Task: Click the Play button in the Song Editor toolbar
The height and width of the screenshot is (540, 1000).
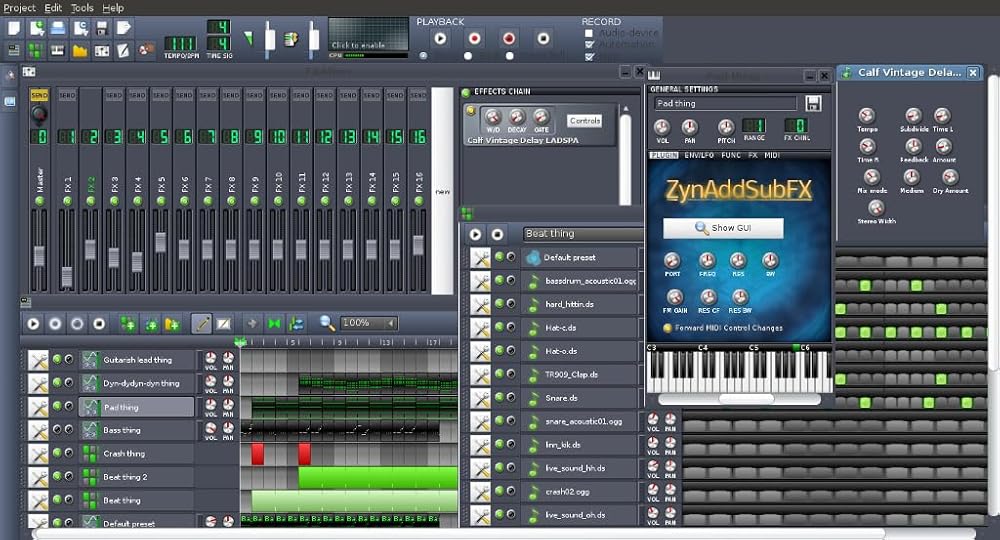Action: (33, 325)
